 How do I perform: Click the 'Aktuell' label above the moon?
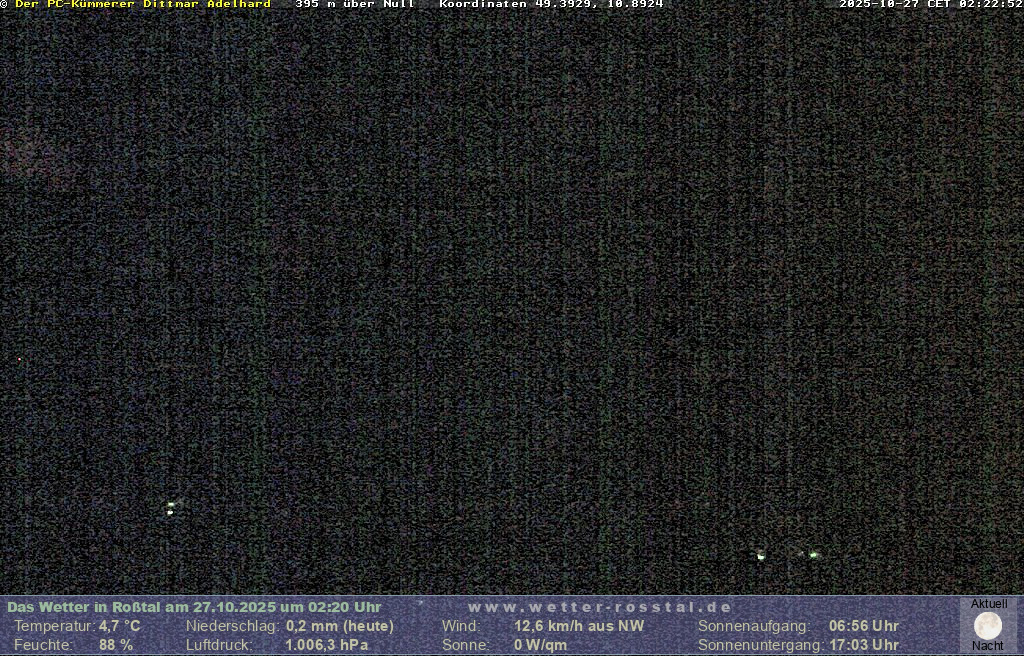(989, 604)
